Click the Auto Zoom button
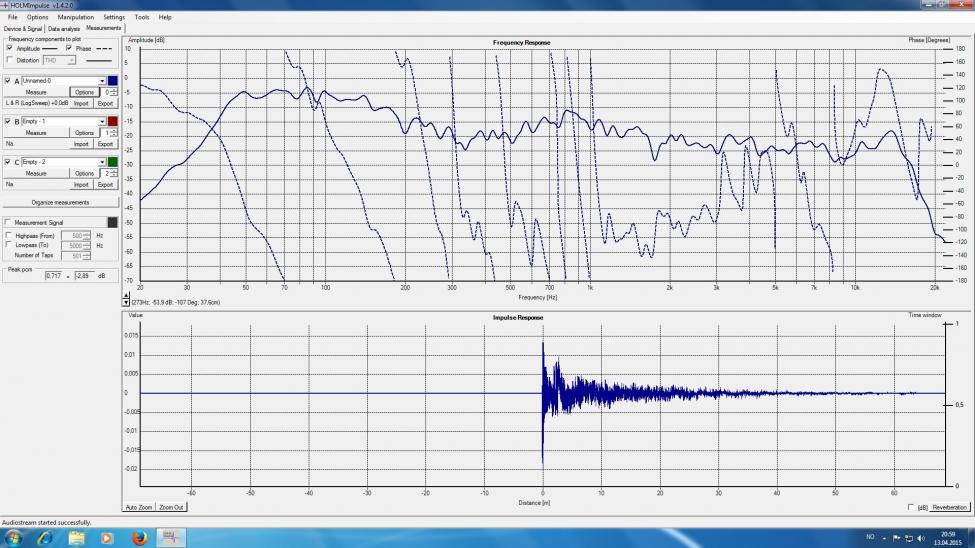This screenshot has height=548, width=975. (139, 508)
